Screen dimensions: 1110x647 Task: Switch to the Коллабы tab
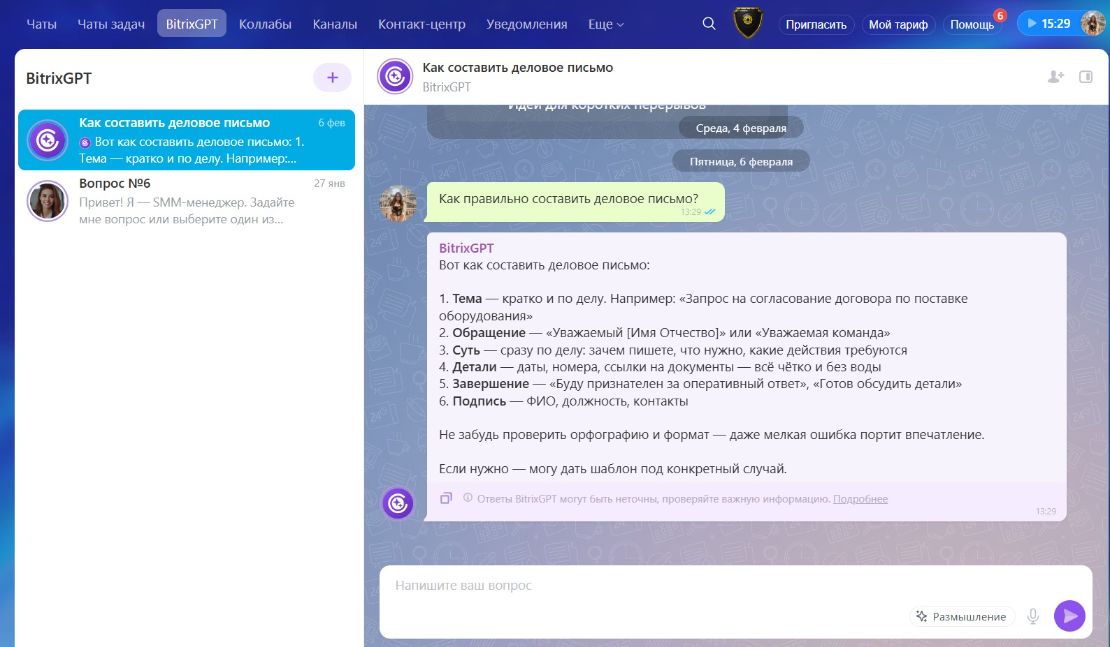[265, 24]
